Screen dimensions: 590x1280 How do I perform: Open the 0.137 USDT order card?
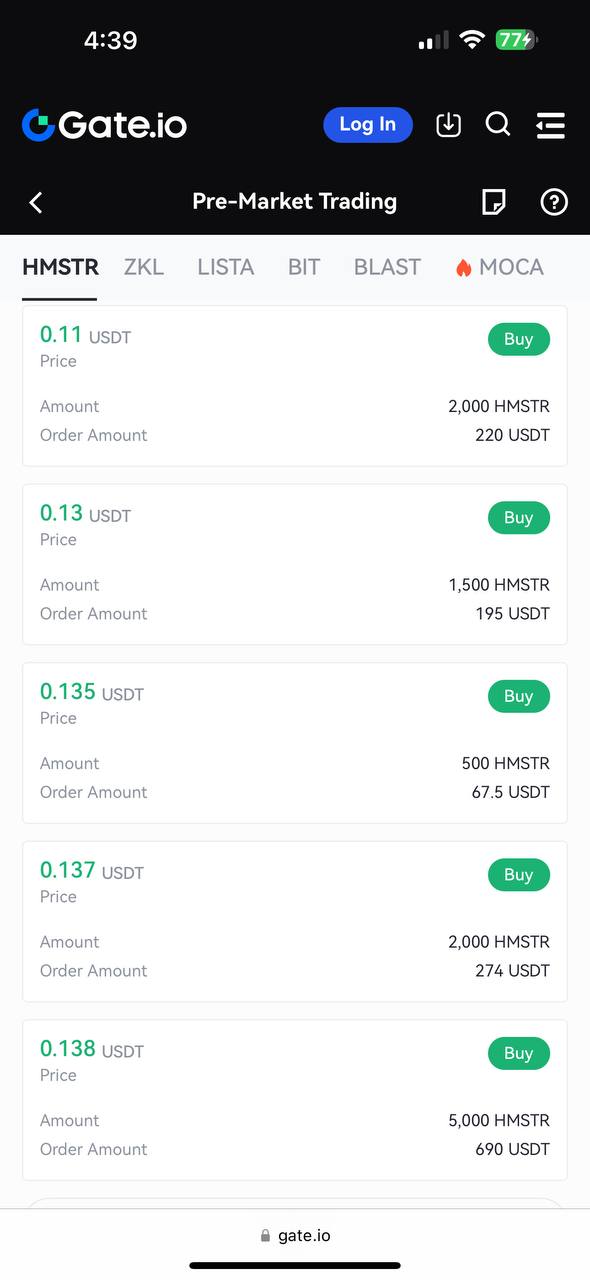point(295,920)
